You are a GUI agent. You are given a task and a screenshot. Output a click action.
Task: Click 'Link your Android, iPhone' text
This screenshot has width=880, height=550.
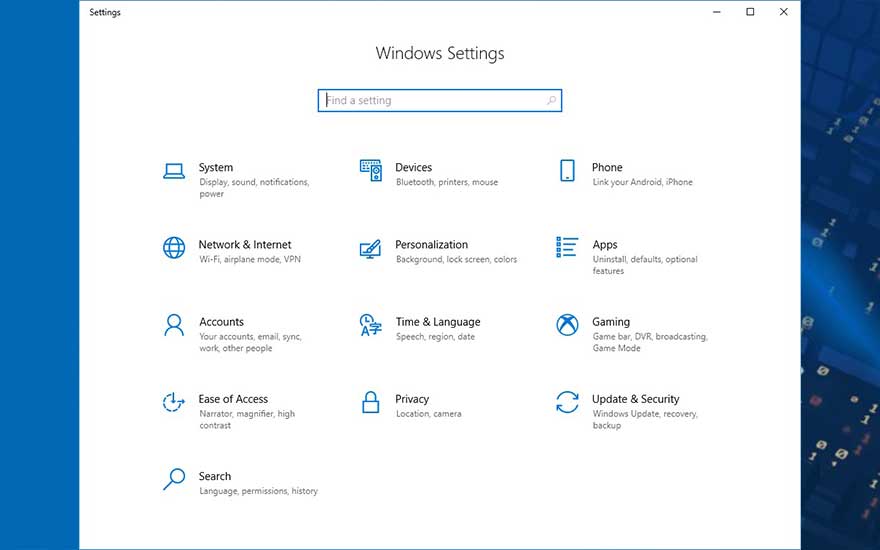[643, 182]
